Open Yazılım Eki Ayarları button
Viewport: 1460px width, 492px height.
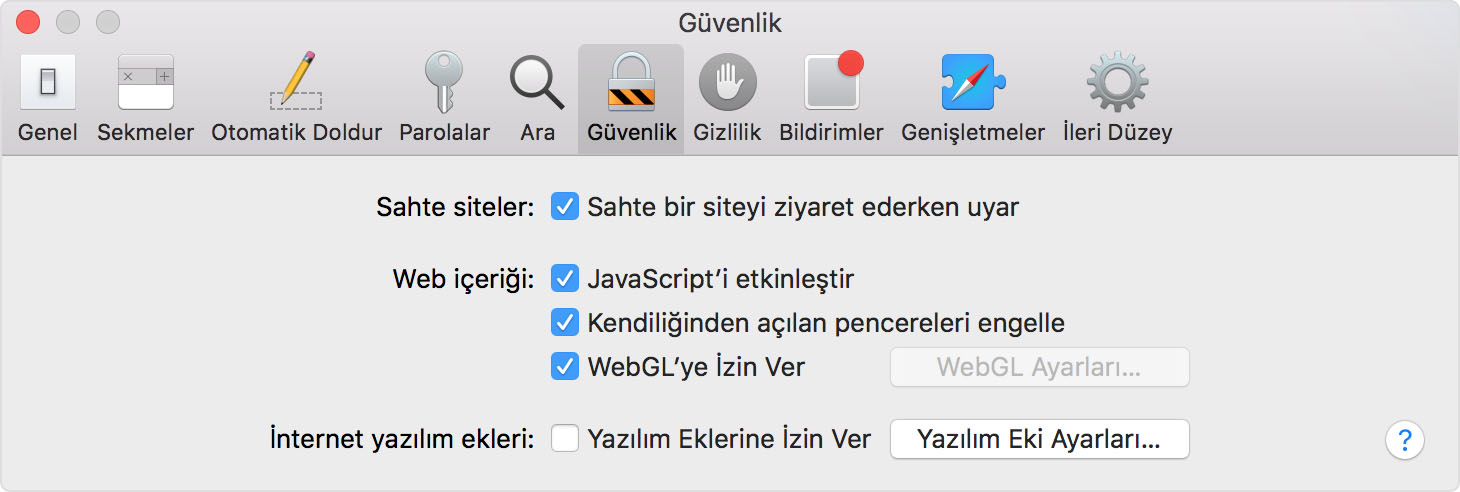pos(1039,439)
